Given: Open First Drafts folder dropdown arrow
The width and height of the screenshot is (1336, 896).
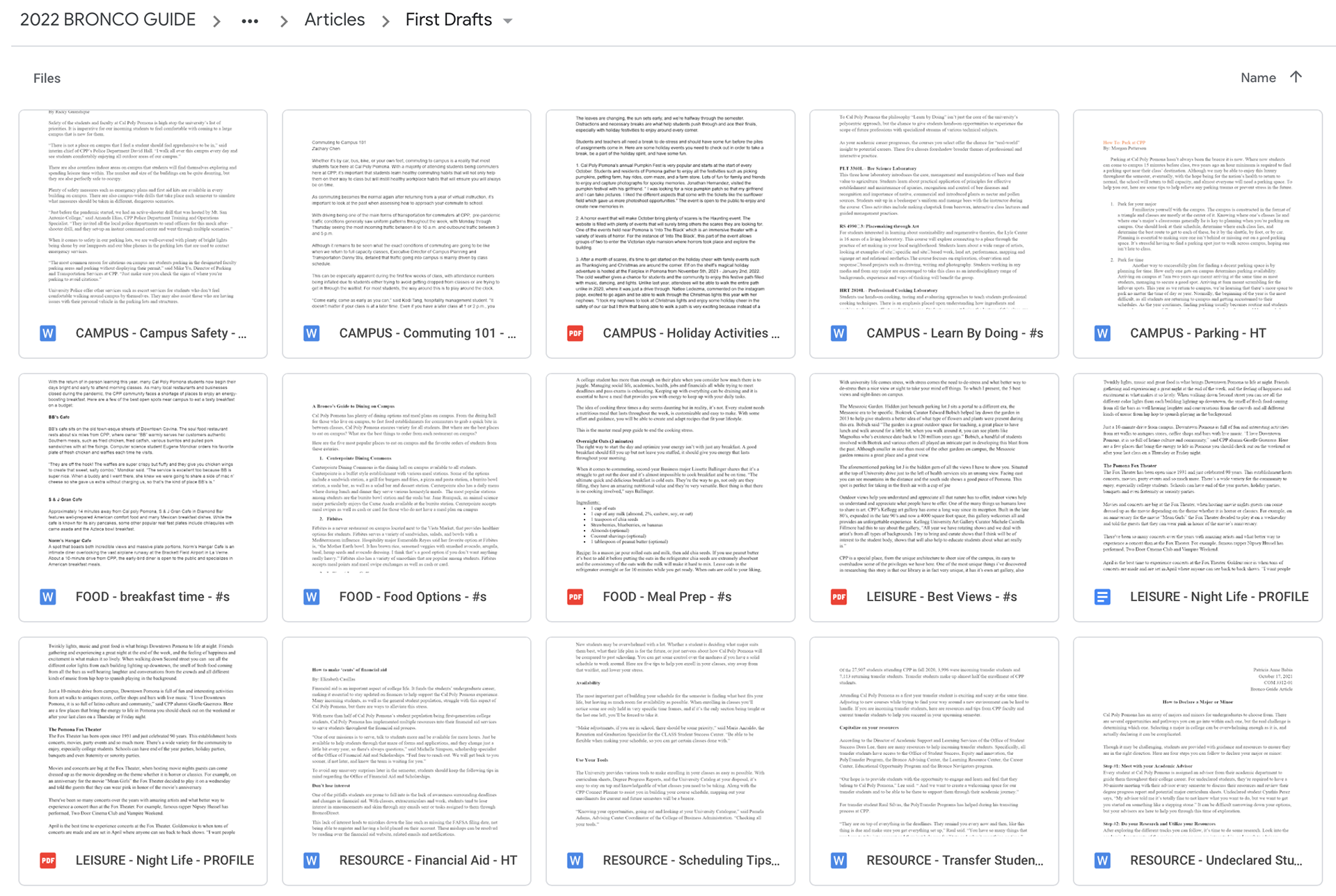Looking at the screenshot, I should point(508,21).
